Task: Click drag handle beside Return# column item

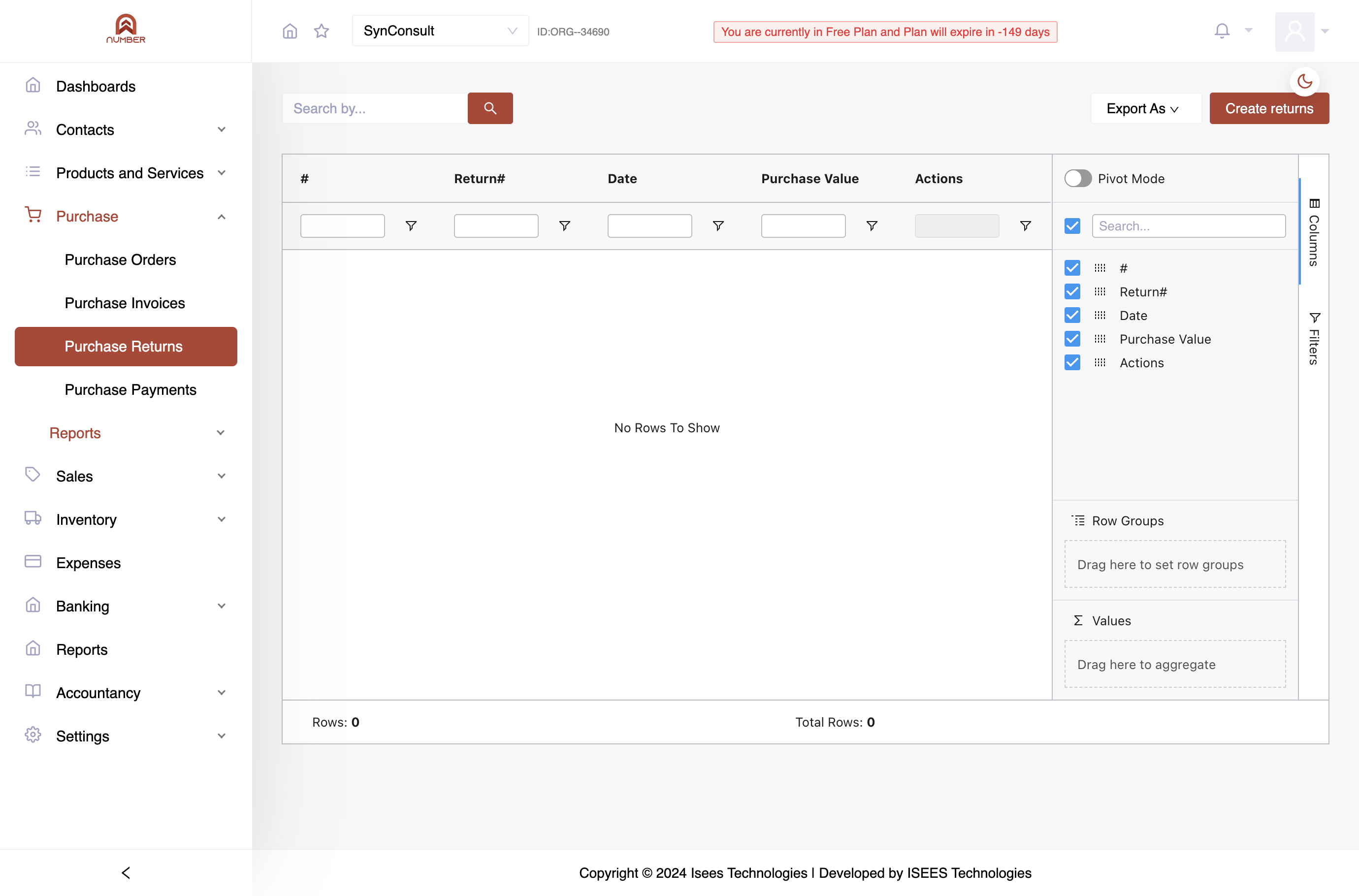Action: [1100, 291]
